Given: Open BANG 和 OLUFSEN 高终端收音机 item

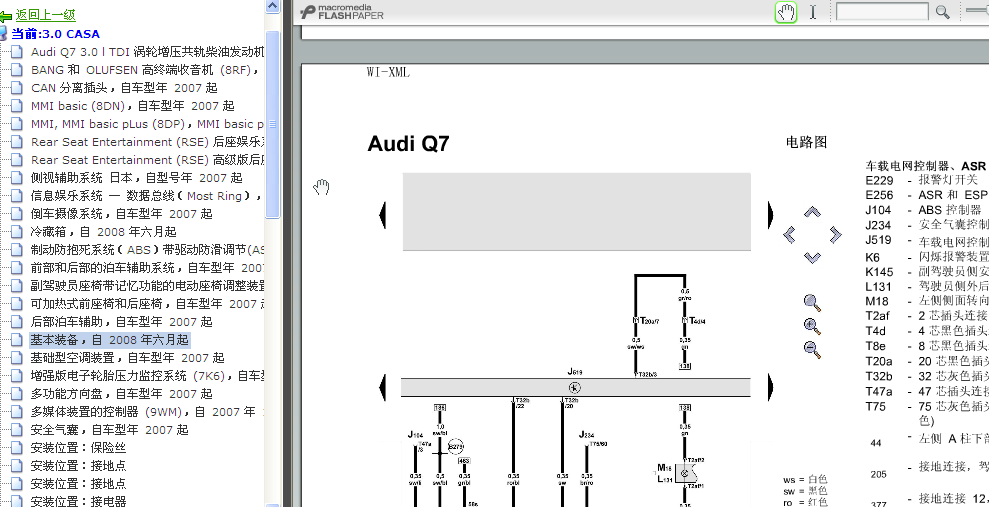Looking at the screenshot, I should click(145, 70).
